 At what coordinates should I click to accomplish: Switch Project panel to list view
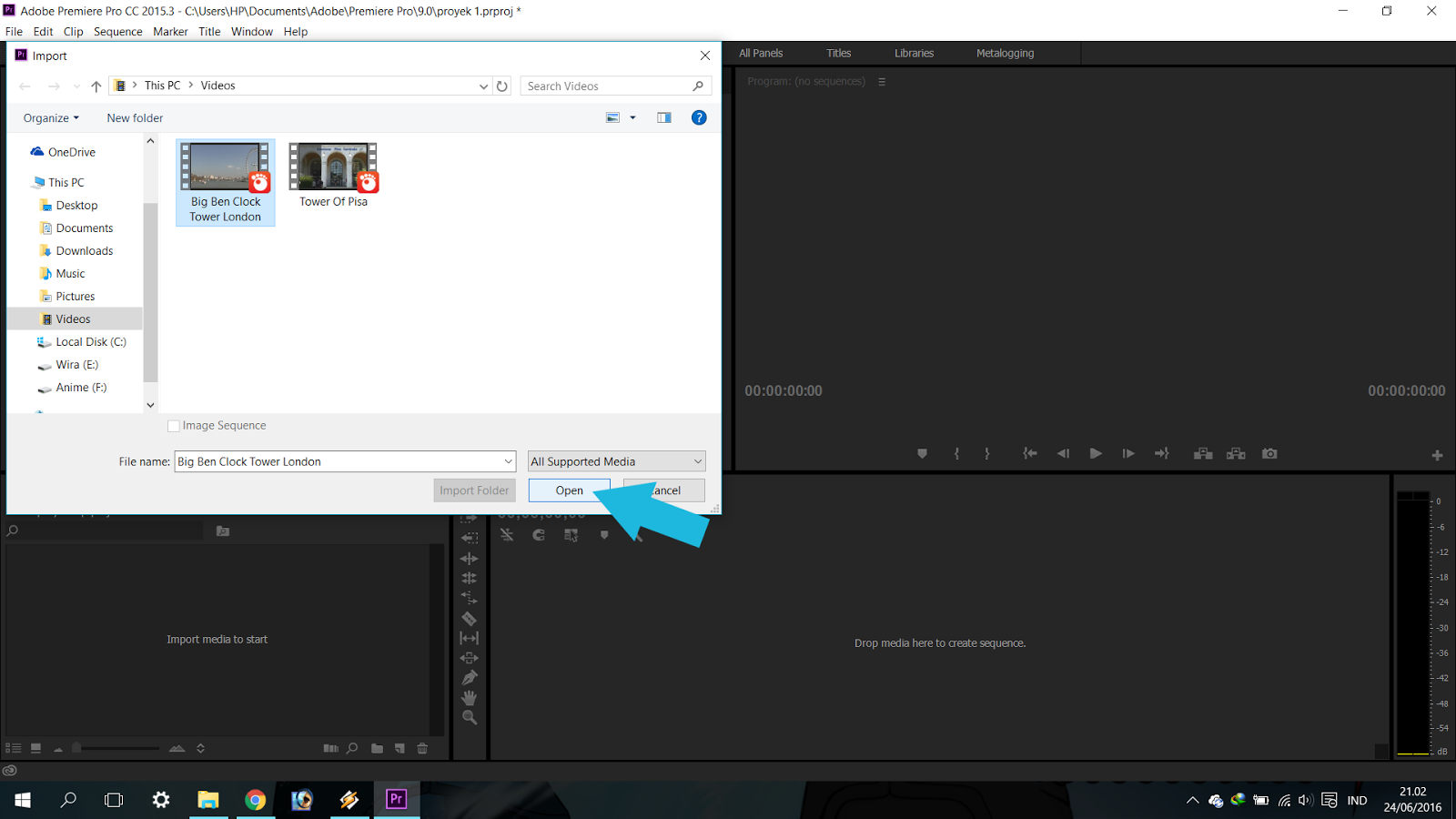coord(14,749)
